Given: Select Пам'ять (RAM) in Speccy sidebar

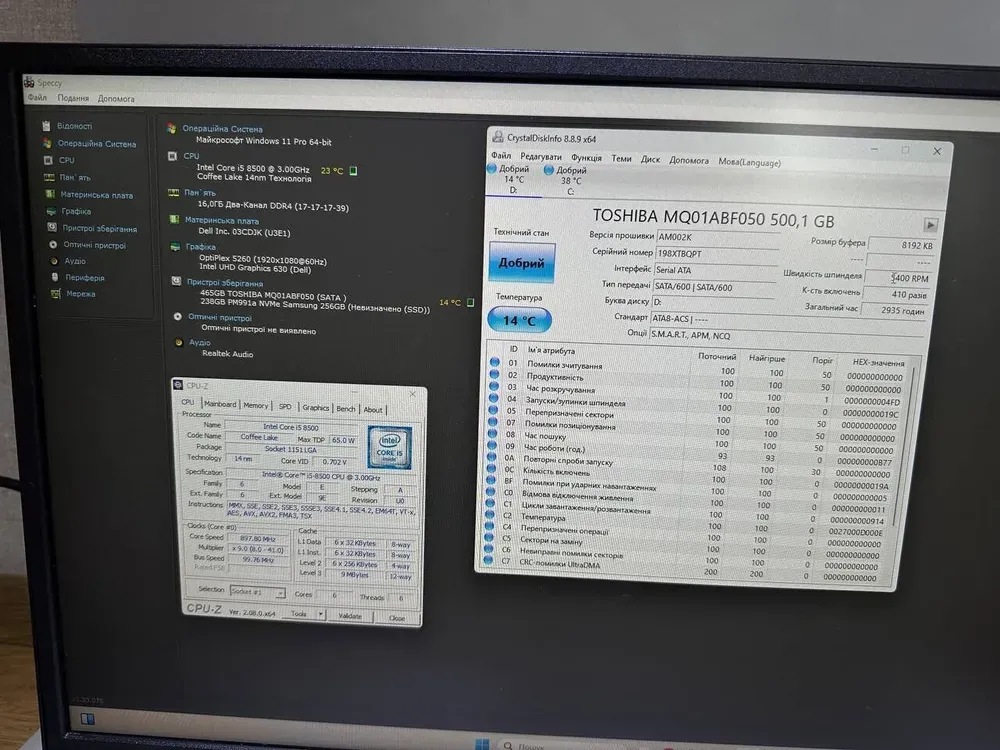Looking at the screenshot, I should [x=74, y=177].
